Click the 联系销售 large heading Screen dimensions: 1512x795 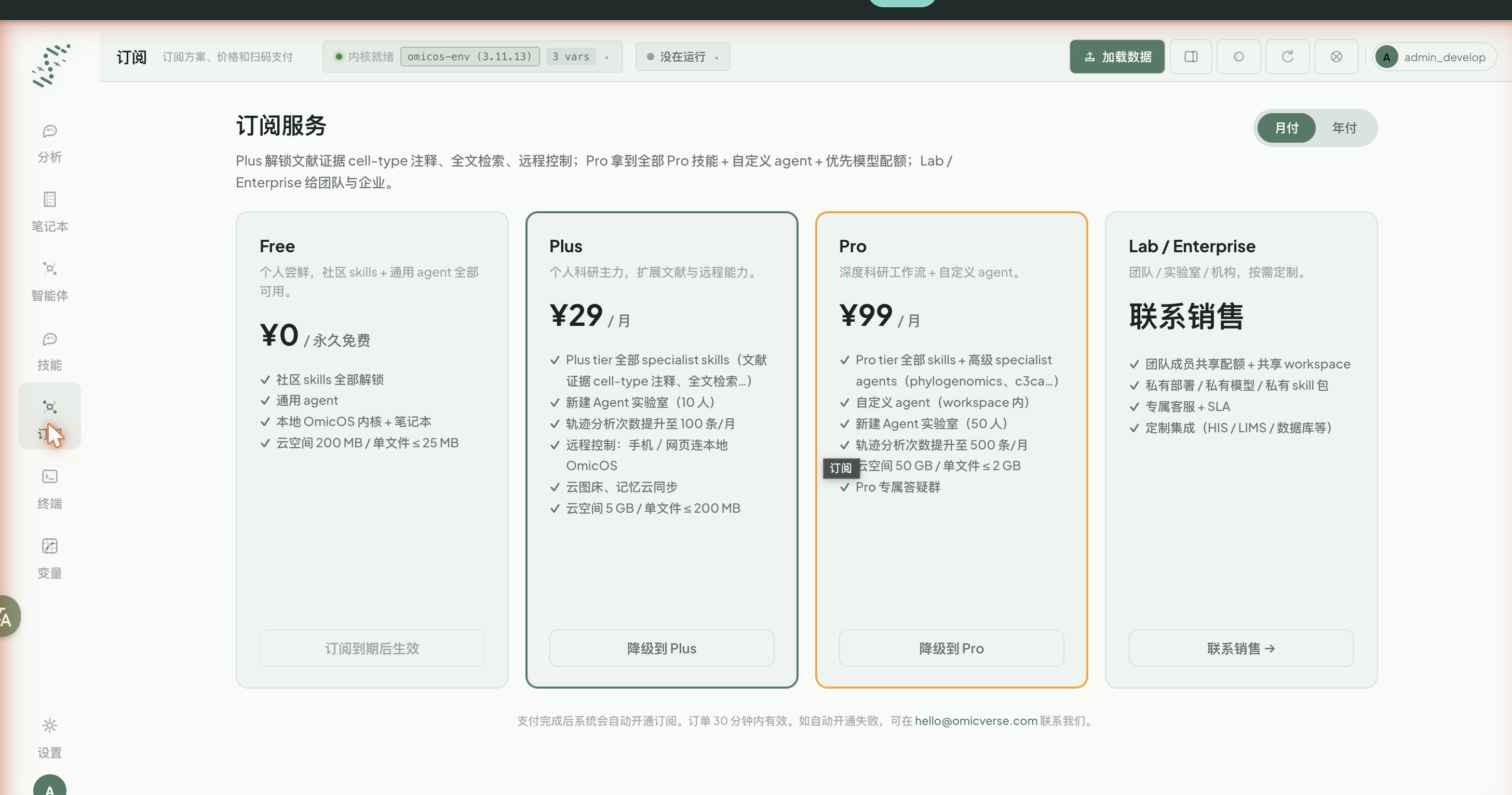coord(1186,317)
